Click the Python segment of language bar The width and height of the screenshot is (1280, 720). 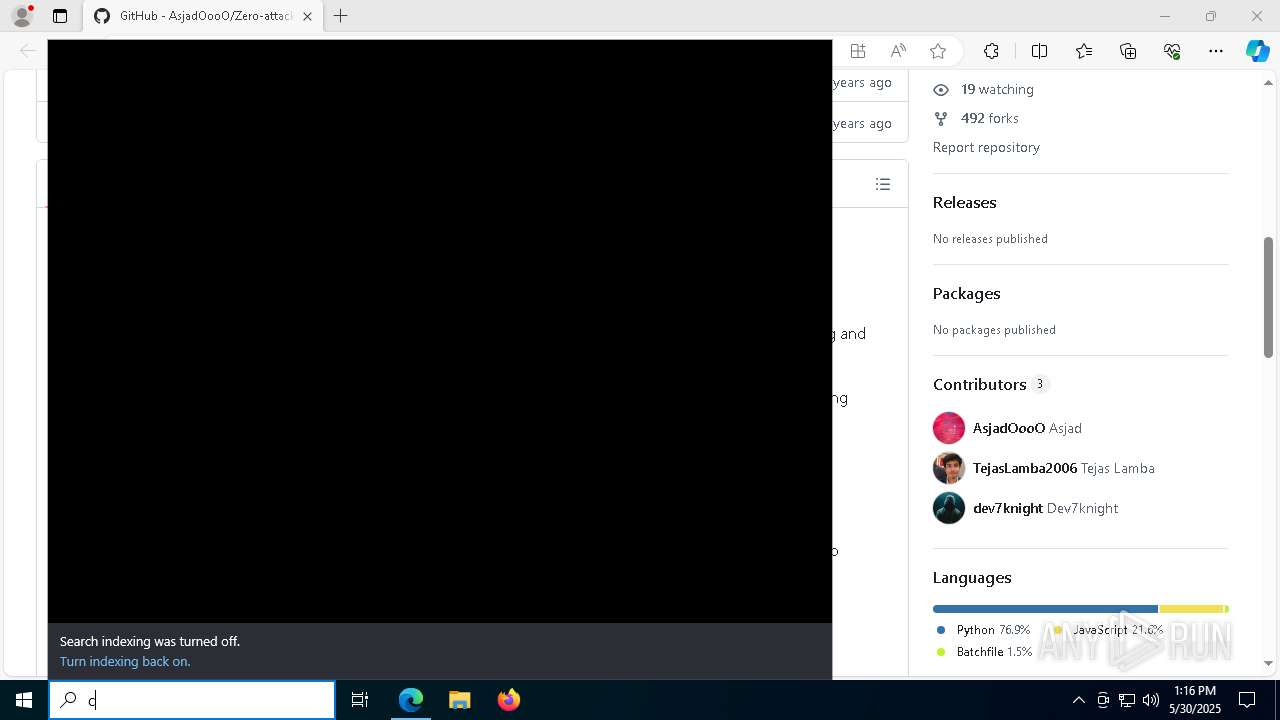1045,609
